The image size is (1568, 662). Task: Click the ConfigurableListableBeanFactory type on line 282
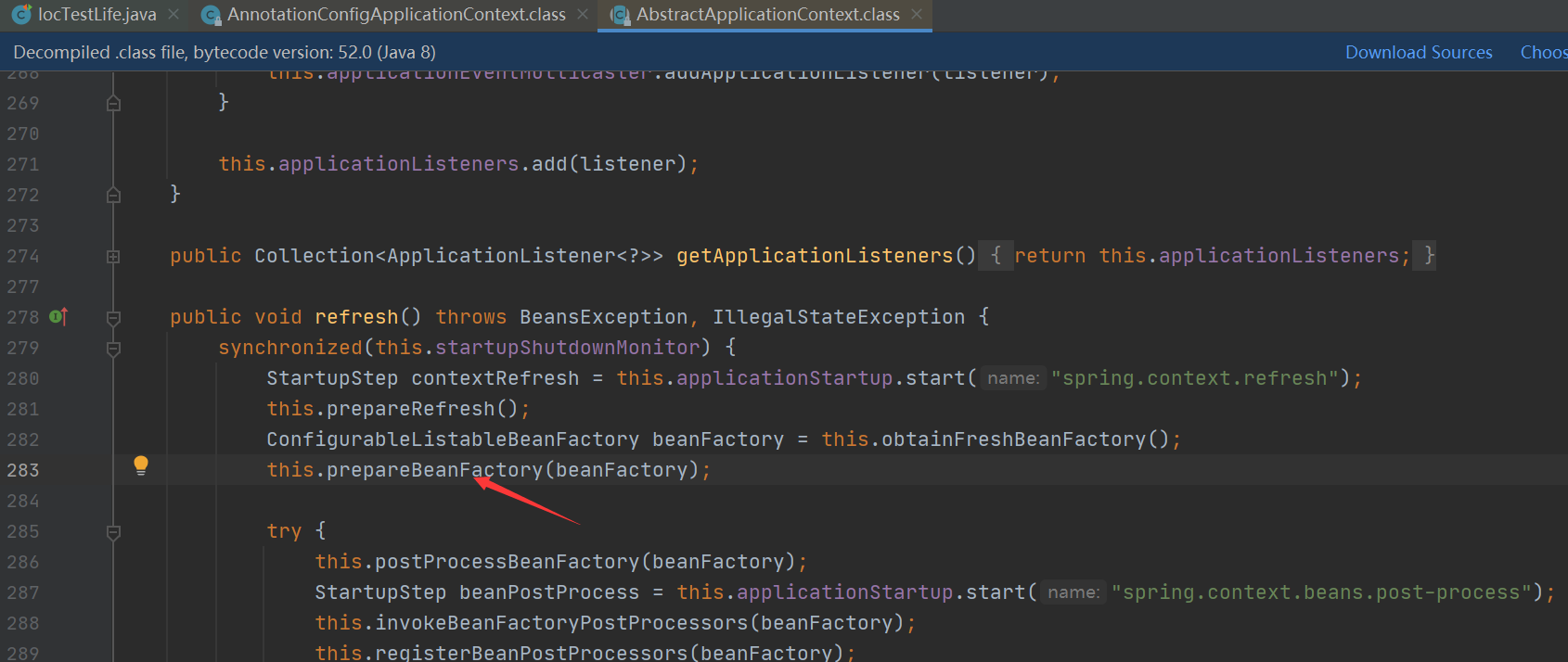pos(453,439)
